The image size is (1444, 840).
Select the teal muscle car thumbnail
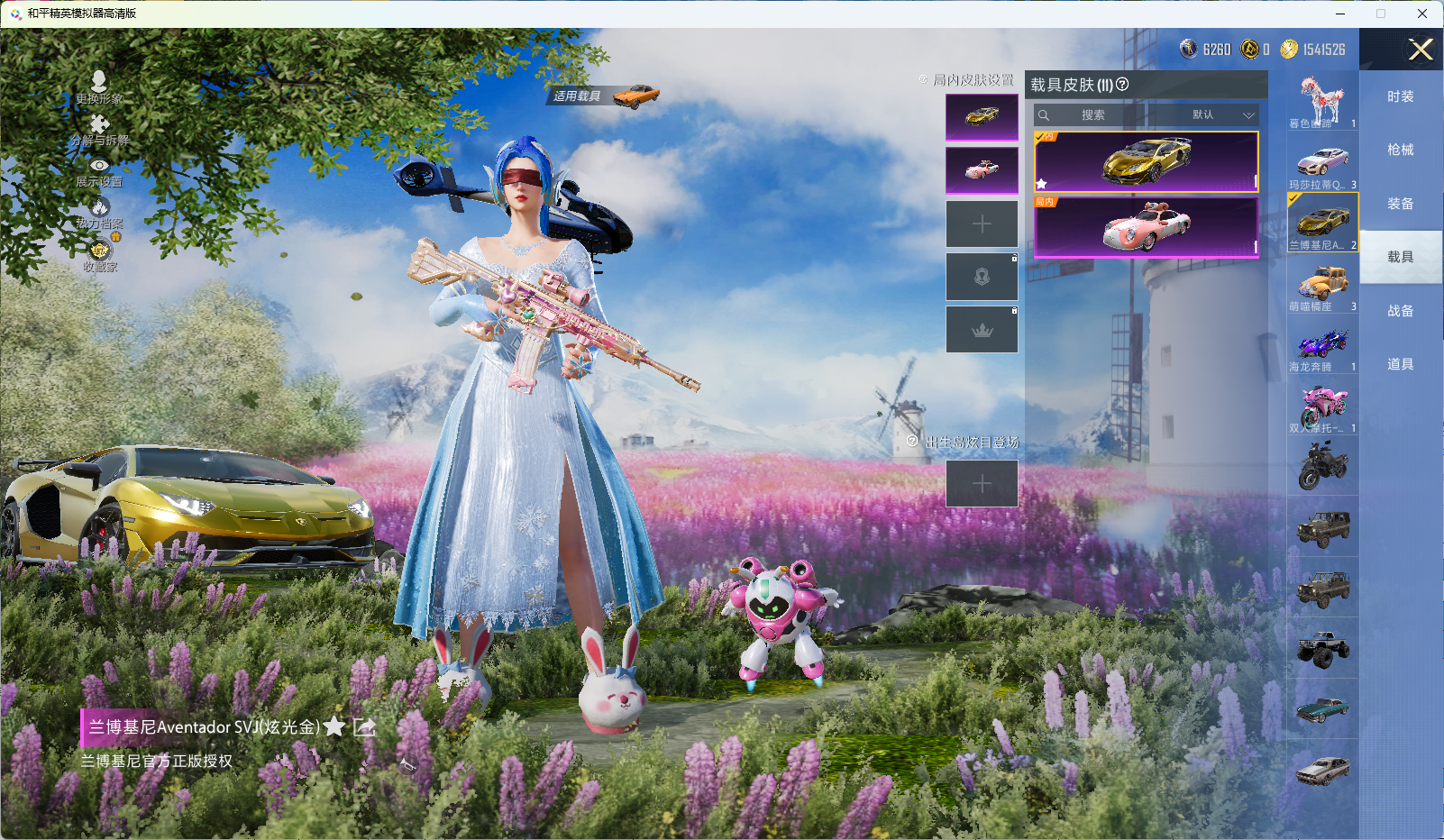tap(1322, 709)
